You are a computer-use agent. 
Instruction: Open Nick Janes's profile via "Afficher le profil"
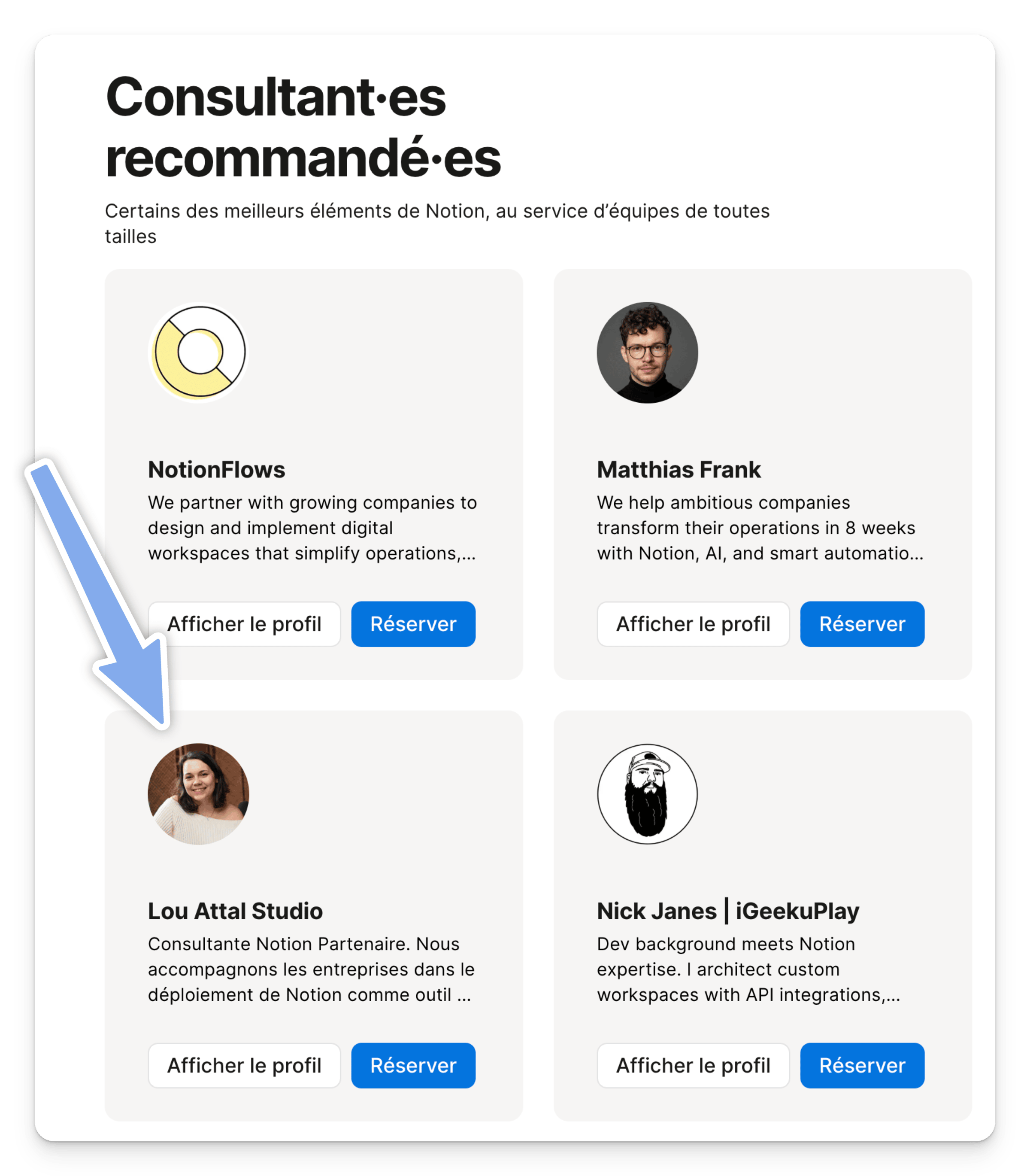pos(693,1065)
